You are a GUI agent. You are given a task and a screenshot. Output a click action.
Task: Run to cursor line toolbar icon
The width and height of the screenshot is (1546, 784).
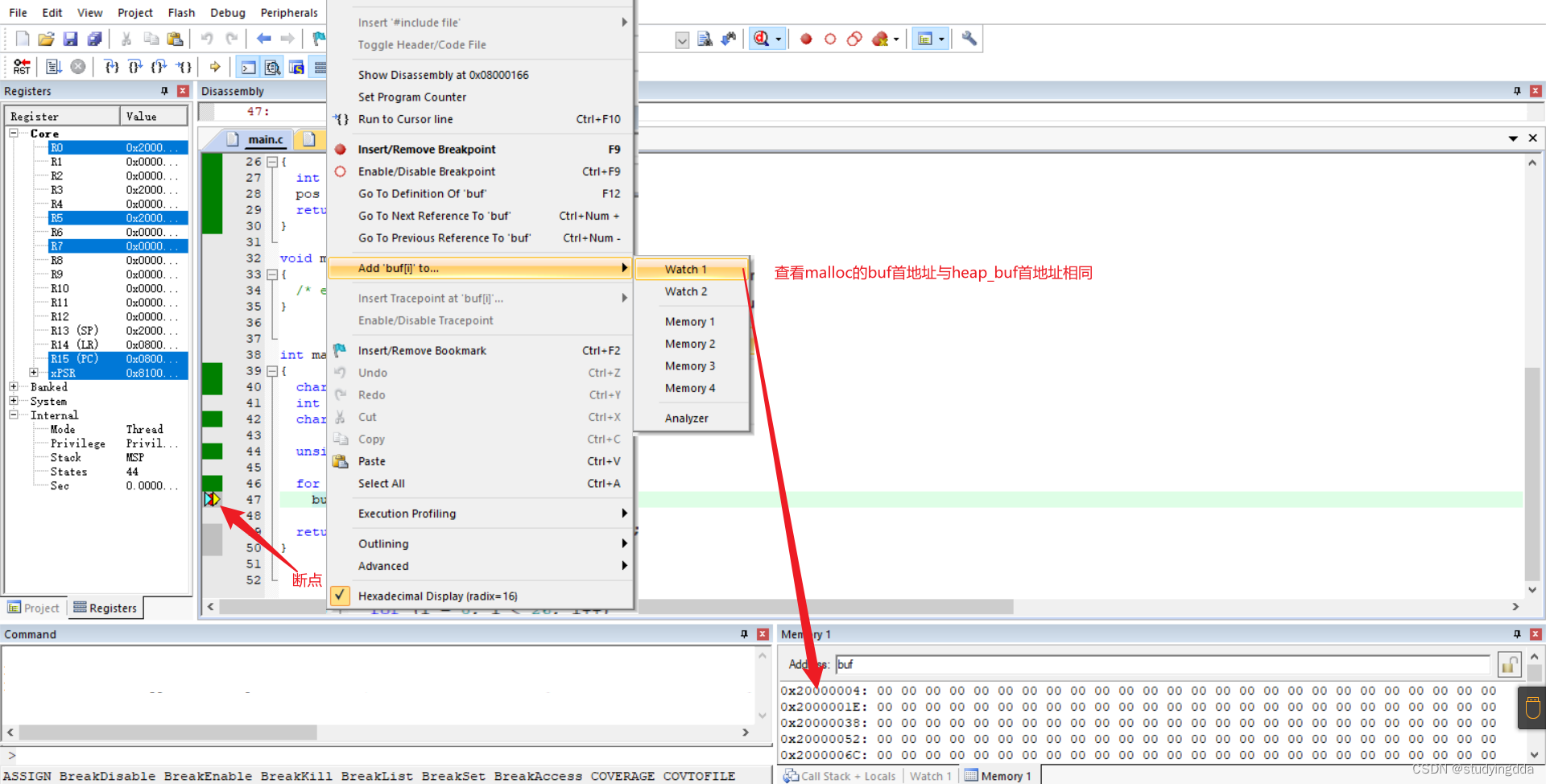[x=184, y=67]
